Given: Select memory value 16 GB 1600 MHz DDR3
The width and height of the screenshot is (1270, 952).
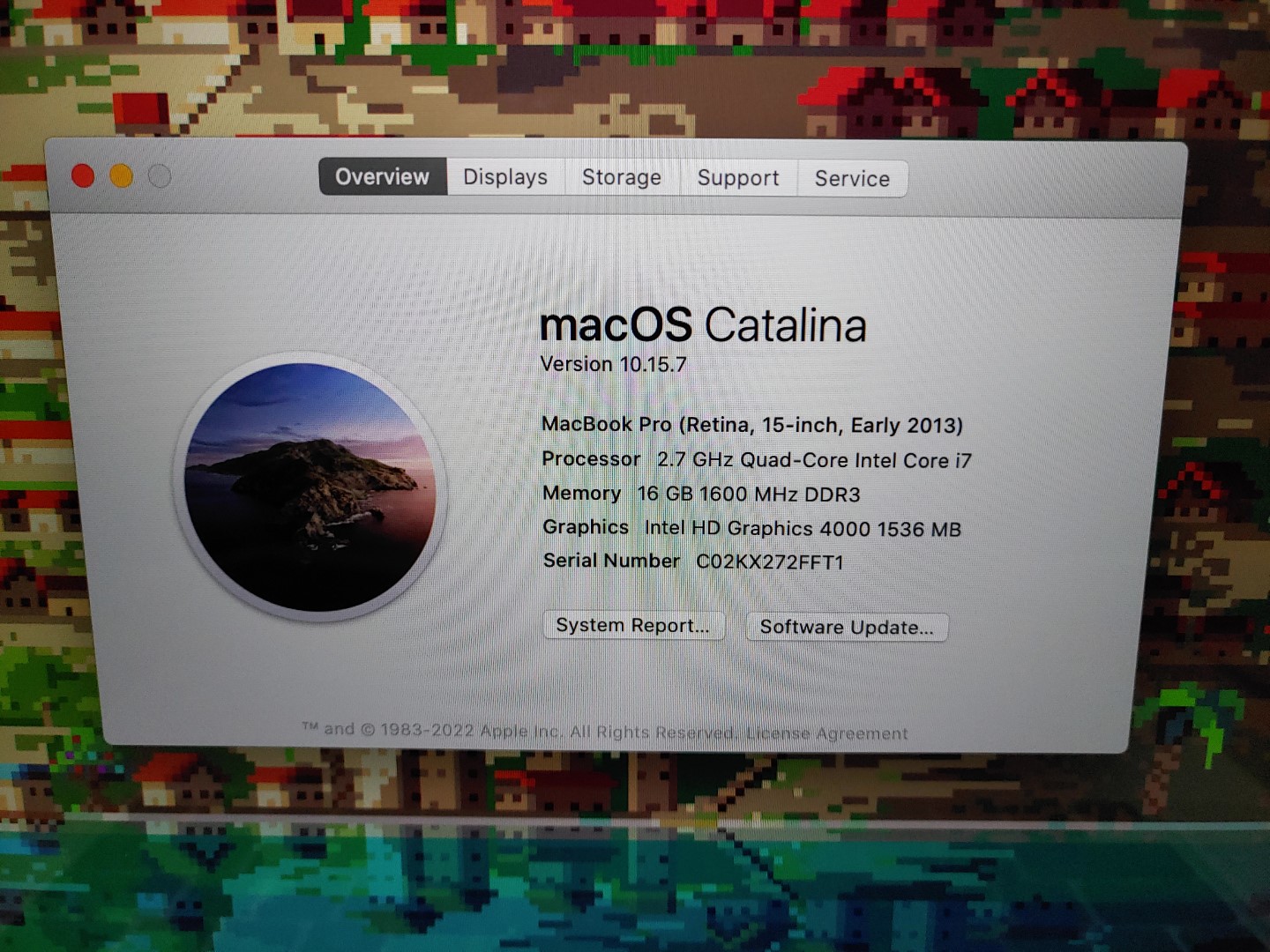Looking at the screenshot, I should coord(749,495).
